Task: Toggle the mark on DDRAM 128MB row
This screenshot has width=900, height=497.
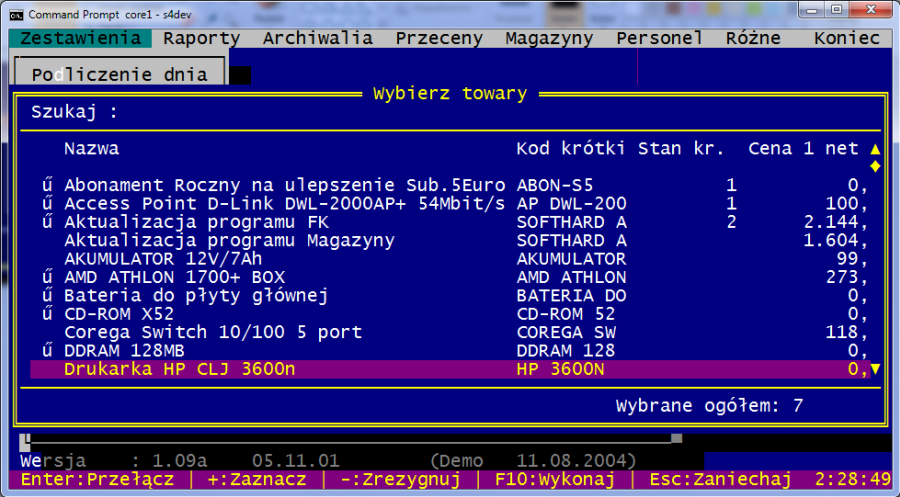Action: (47, 350)
